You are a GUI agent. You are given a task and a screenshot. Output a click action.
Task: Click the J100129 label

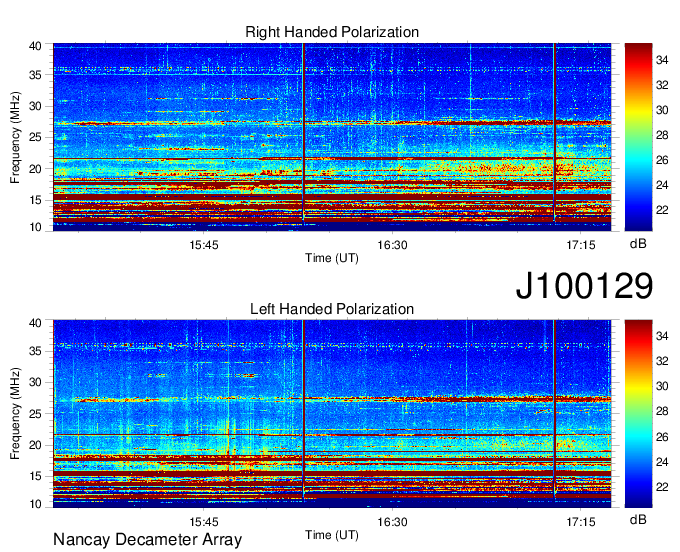[x=584, y=286]
